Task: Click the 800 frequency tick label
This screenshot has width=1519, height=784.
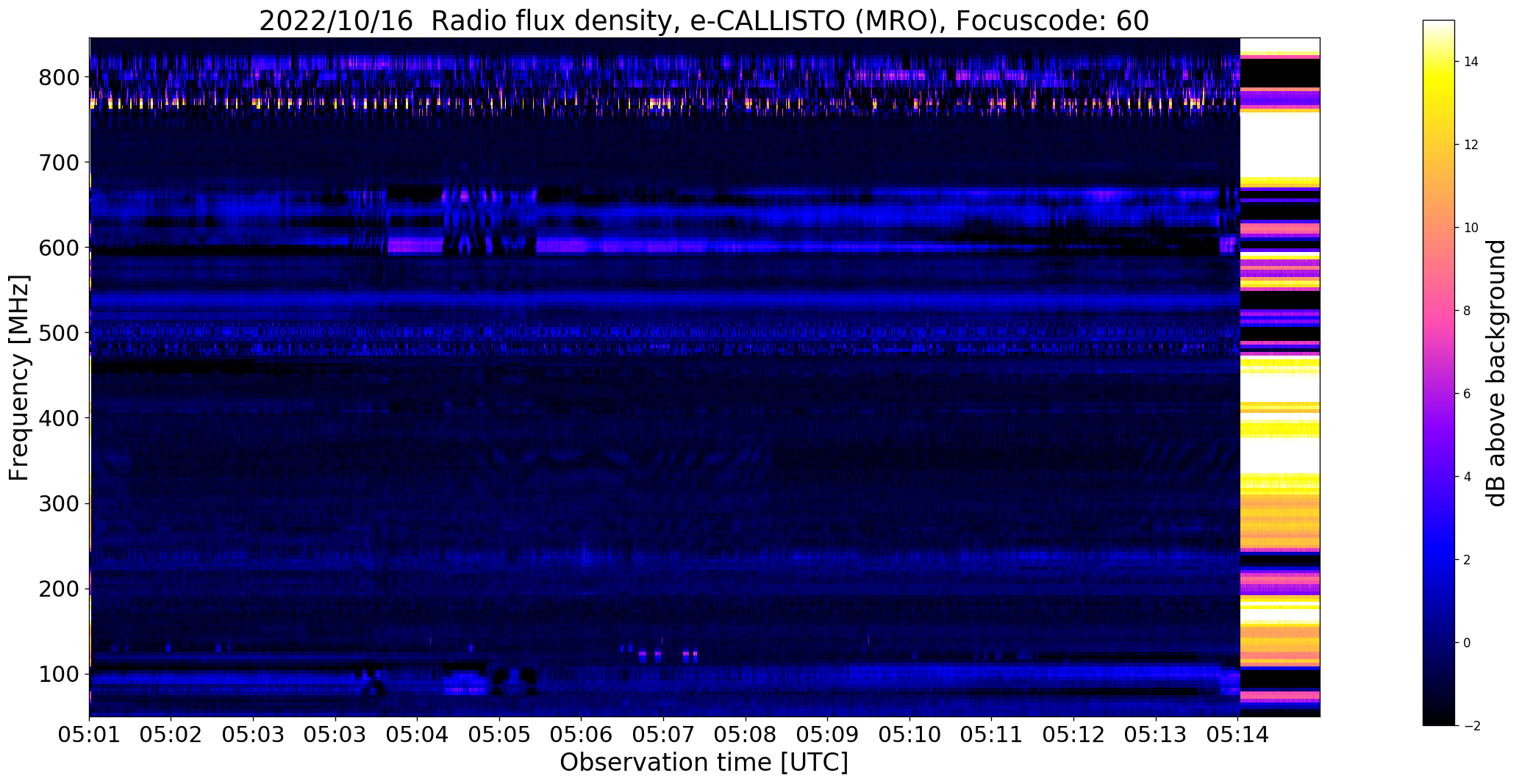Action: click(x=59, y=77)
